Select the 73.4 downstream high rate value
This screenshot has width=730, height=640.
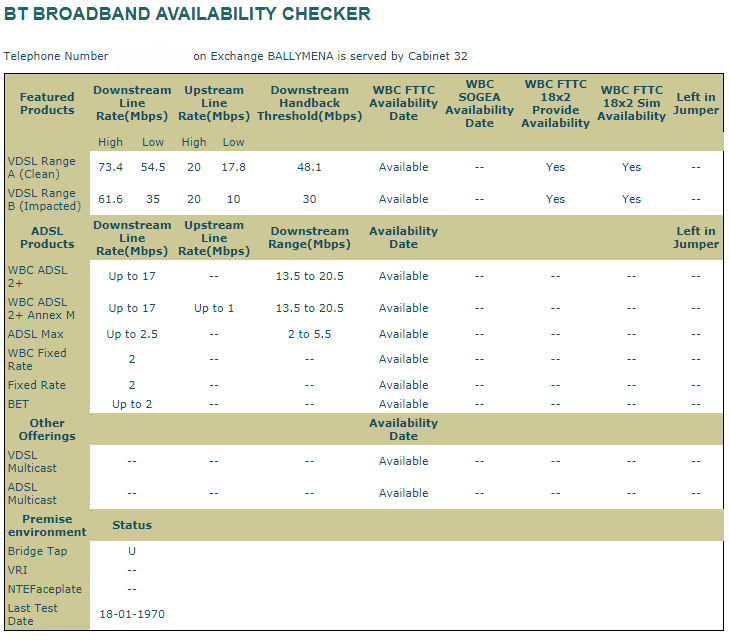click(110, 167)
